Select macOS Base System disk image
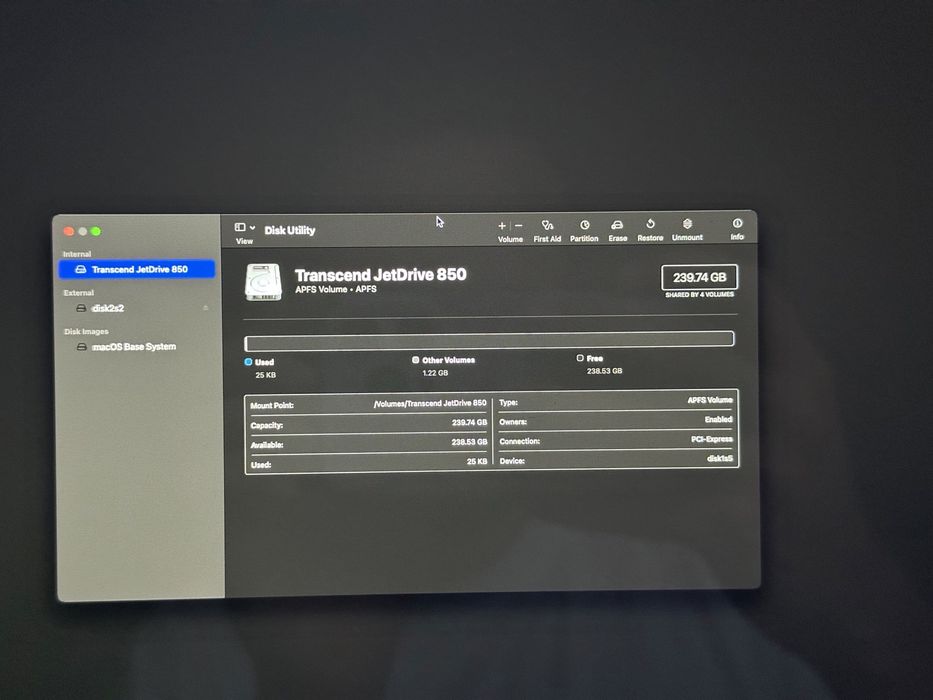This screenshot has height=700, width=933. 134,346
